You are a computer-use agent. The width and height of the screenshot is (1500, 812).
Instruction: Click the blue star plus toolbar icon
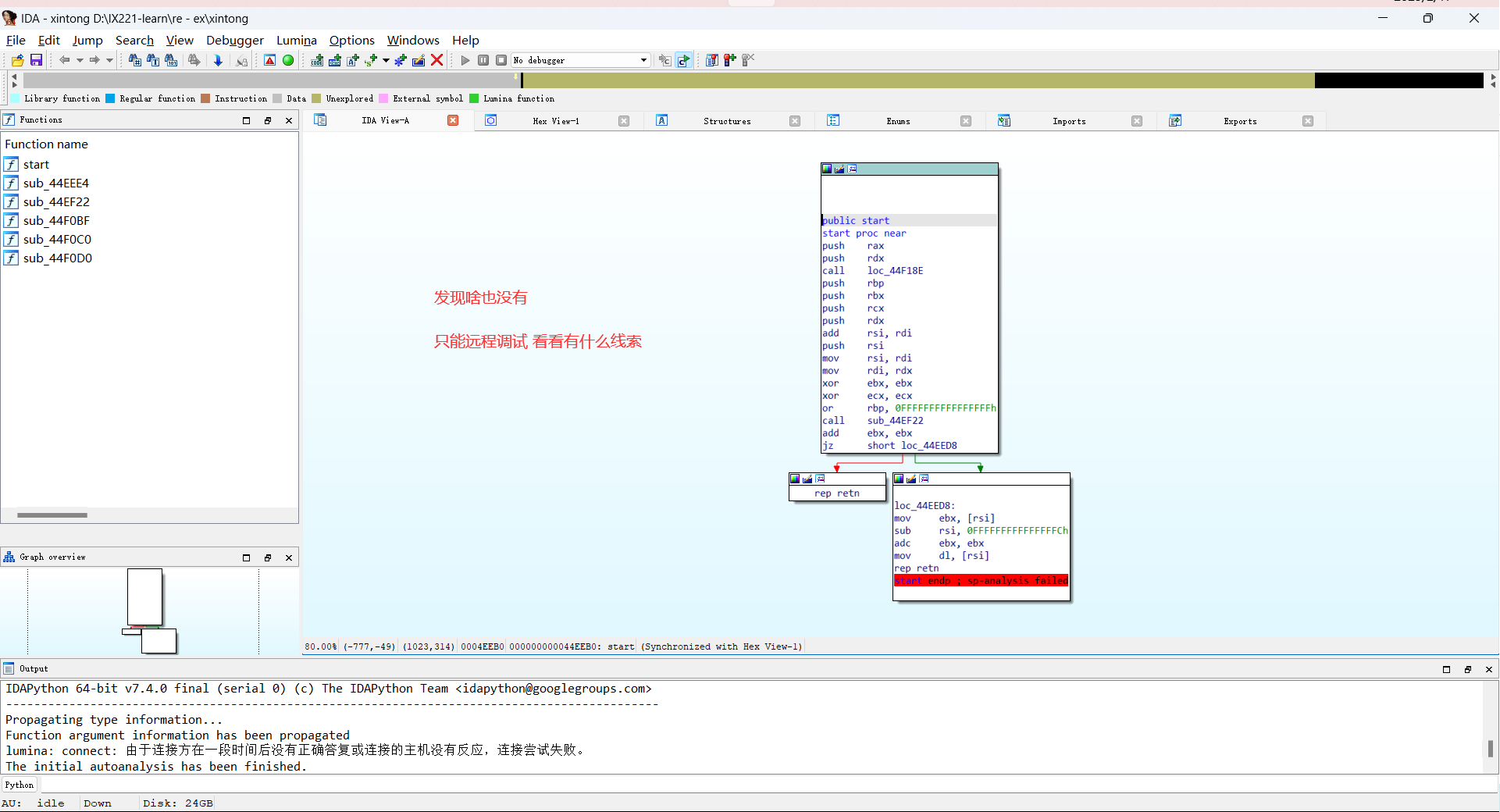pos(401,60)
